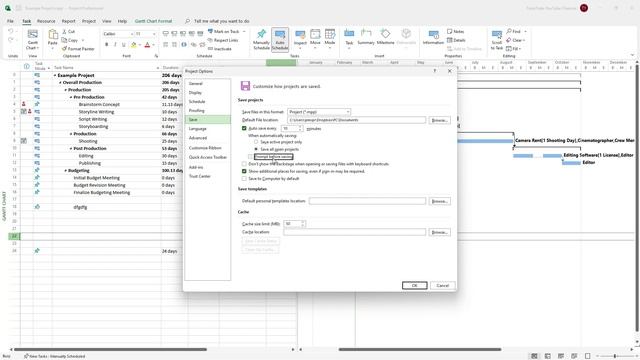Browse for Cache location
The width and height of the screenshot is (640, 360).
click(440, 232)
